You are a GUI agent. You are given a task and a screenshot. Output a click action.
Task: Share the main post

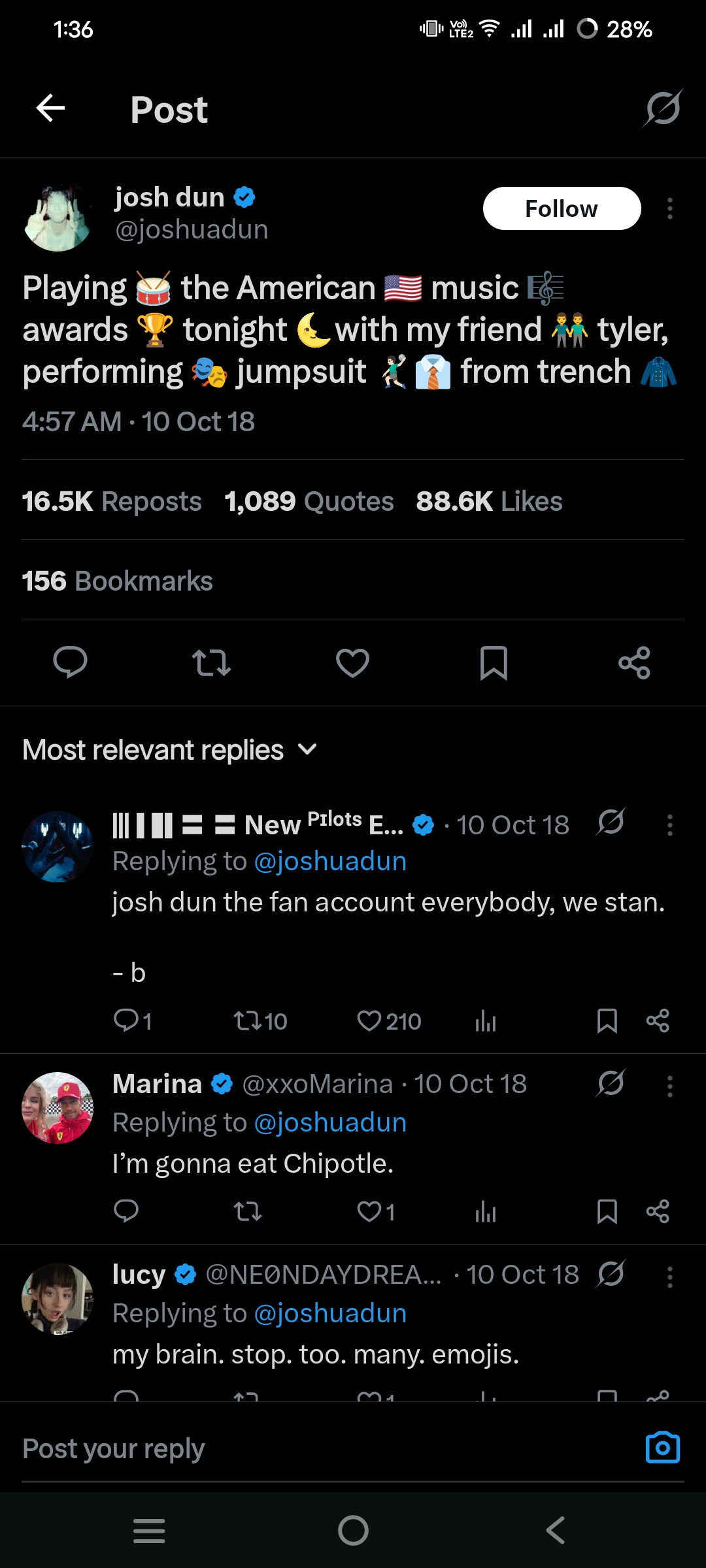(x=634, y=663)
